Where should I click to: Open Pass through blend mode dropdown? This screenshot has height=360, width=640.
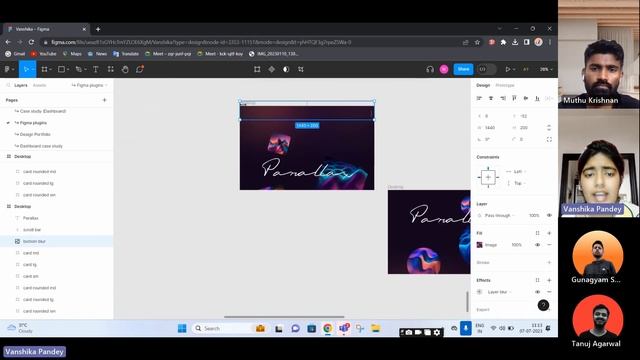[500, 215]
